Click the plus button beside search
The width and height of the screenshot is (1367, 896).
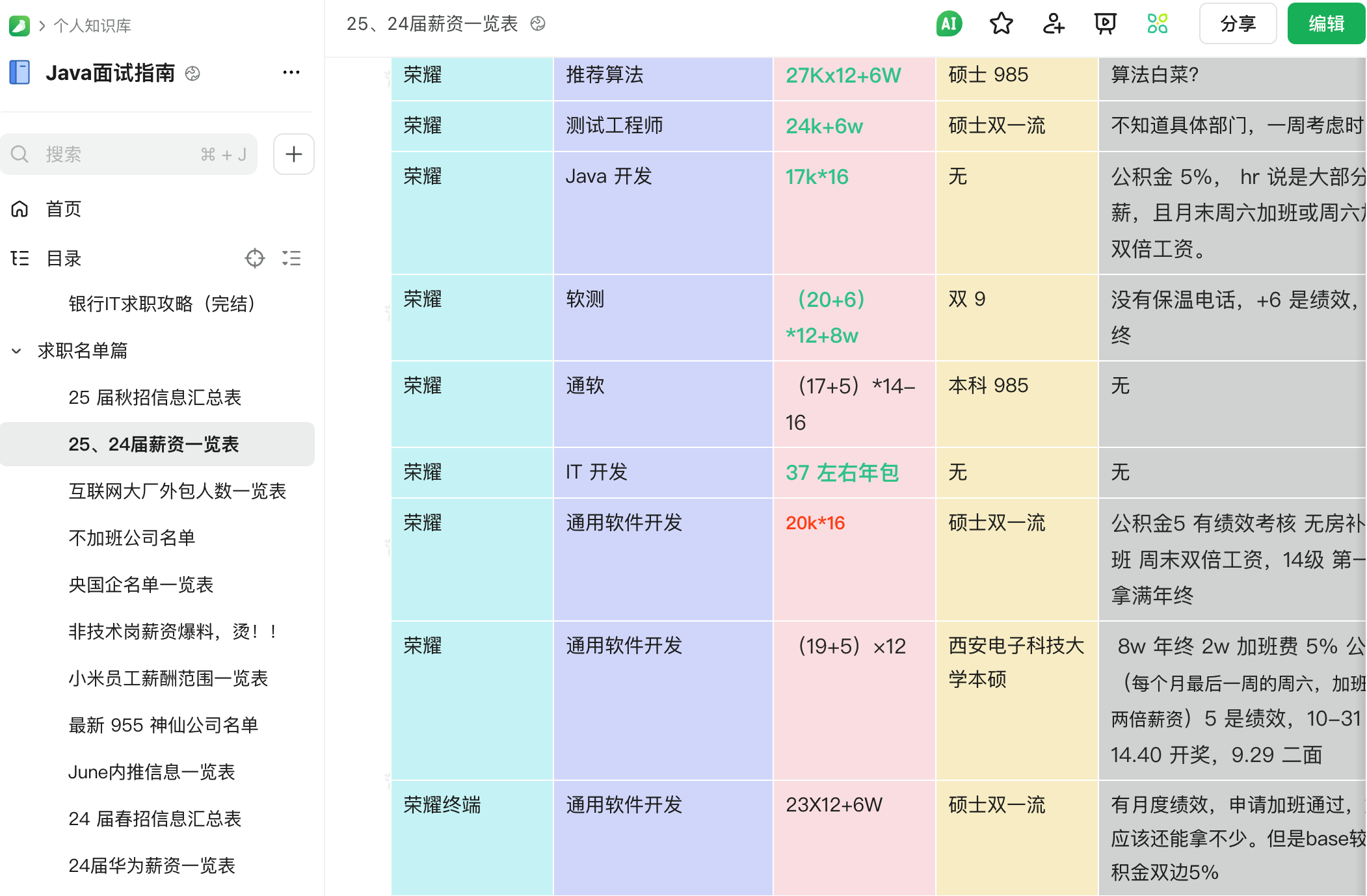293,154
